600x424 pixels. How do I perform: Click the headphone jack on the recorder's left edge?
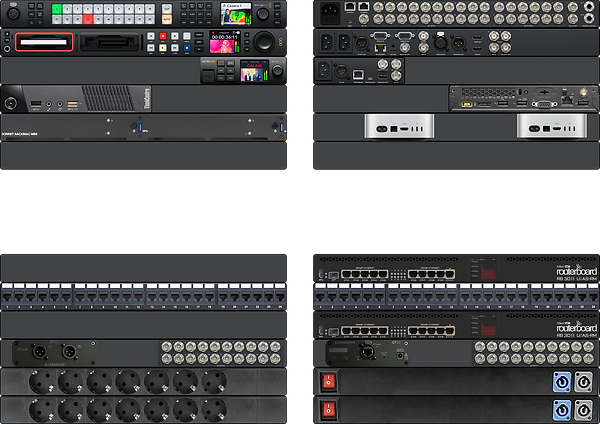coord(7,49)
